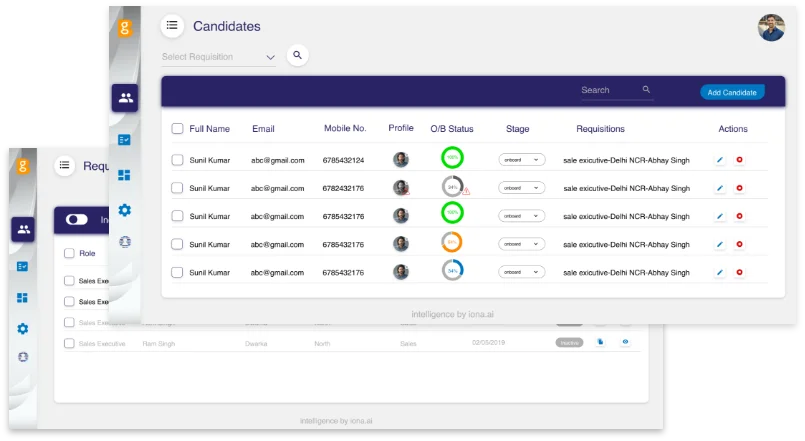Click the eye icon in the Ram Singh row
The height and width of the screenshot is (441, 805).
(625, 342)
